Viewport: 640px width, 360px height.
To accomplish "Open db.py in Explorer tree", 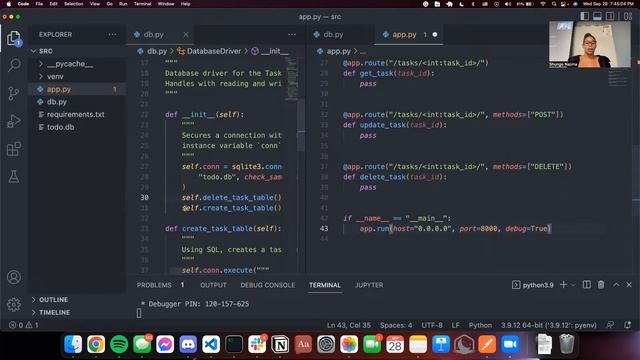I will [78, 102].
